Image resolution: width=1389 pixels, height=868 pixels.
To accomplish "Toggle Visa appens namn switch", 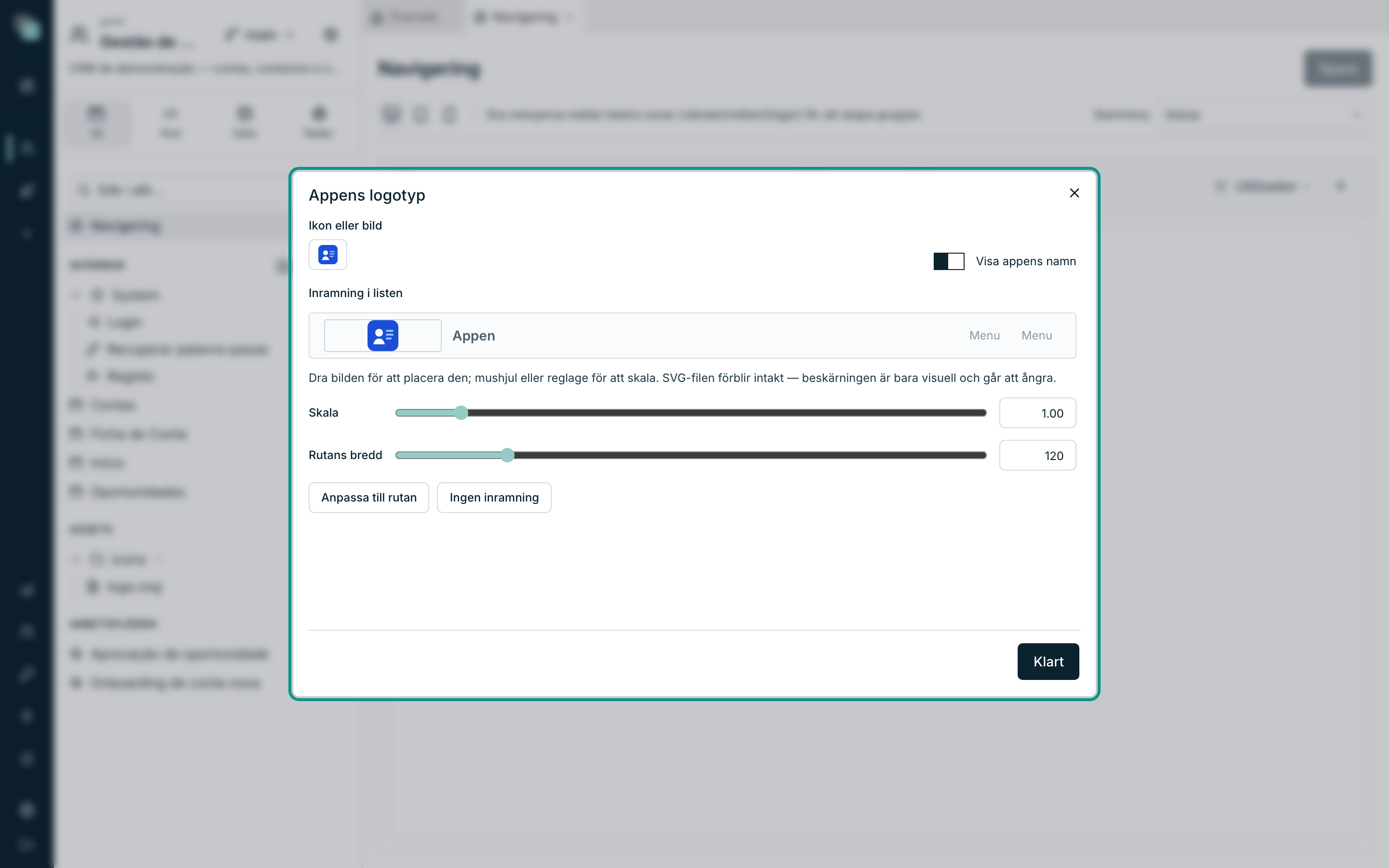I will click(x=949, y=261).
